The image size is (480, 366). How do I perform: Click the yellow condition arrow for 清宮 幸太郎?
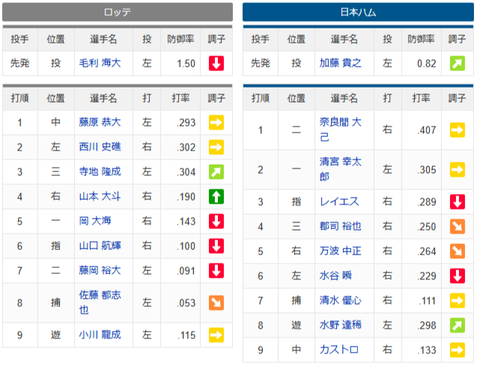coord(457,170)
